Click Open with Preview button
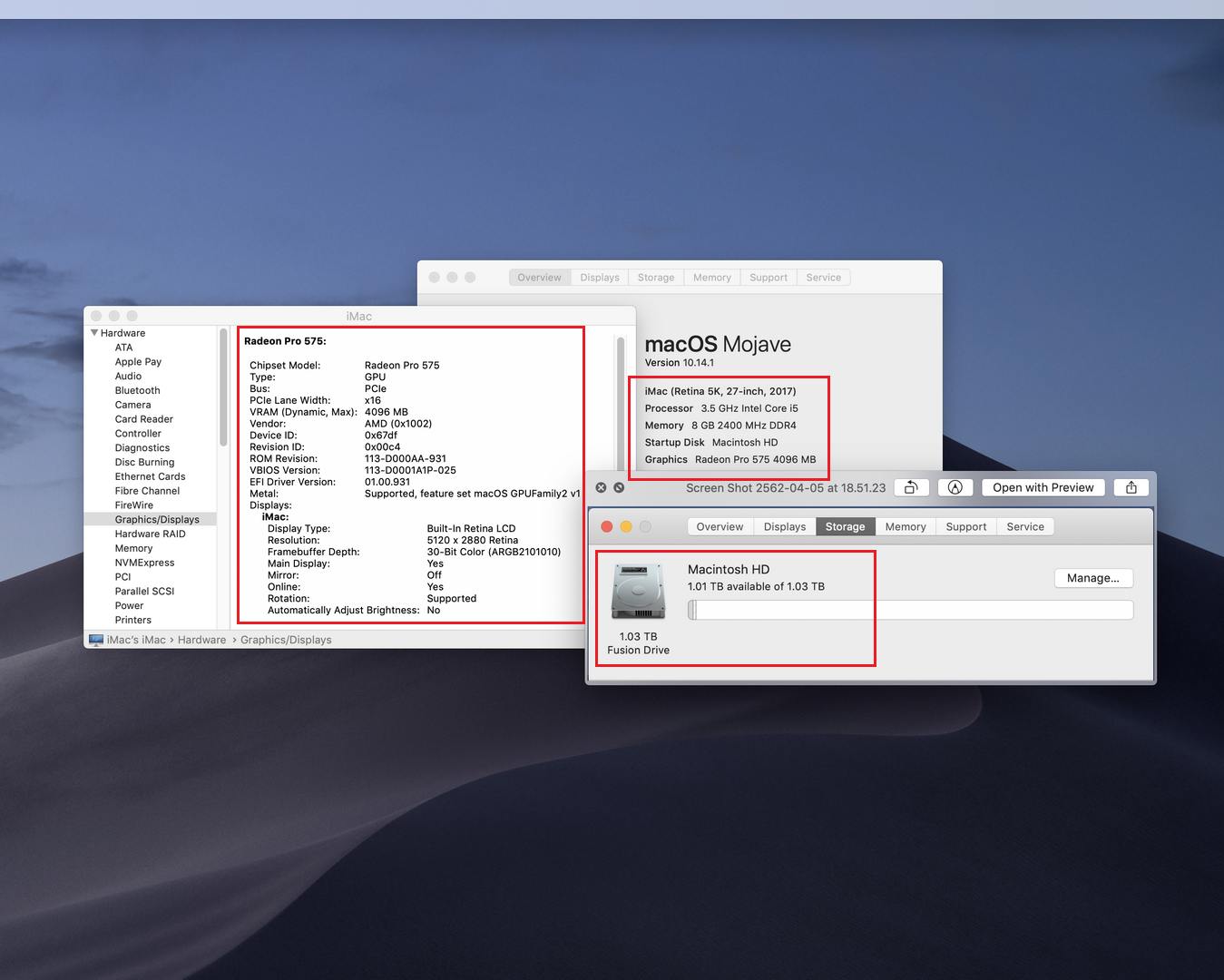The height and width of the screenshot is (980, 1224). (x=1043, y=488)
